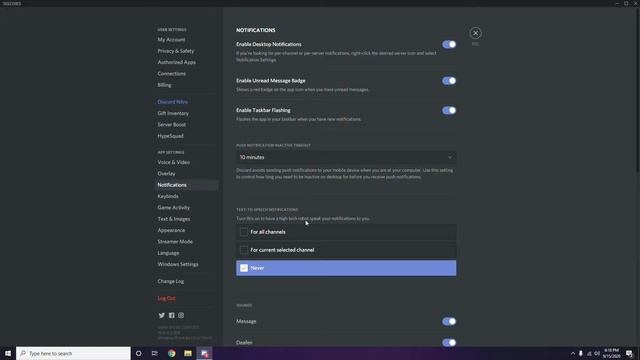Viewport: 640px width, 360px height.
Task: Click the settings page vertical scrollbar
Action: (638, 90)
